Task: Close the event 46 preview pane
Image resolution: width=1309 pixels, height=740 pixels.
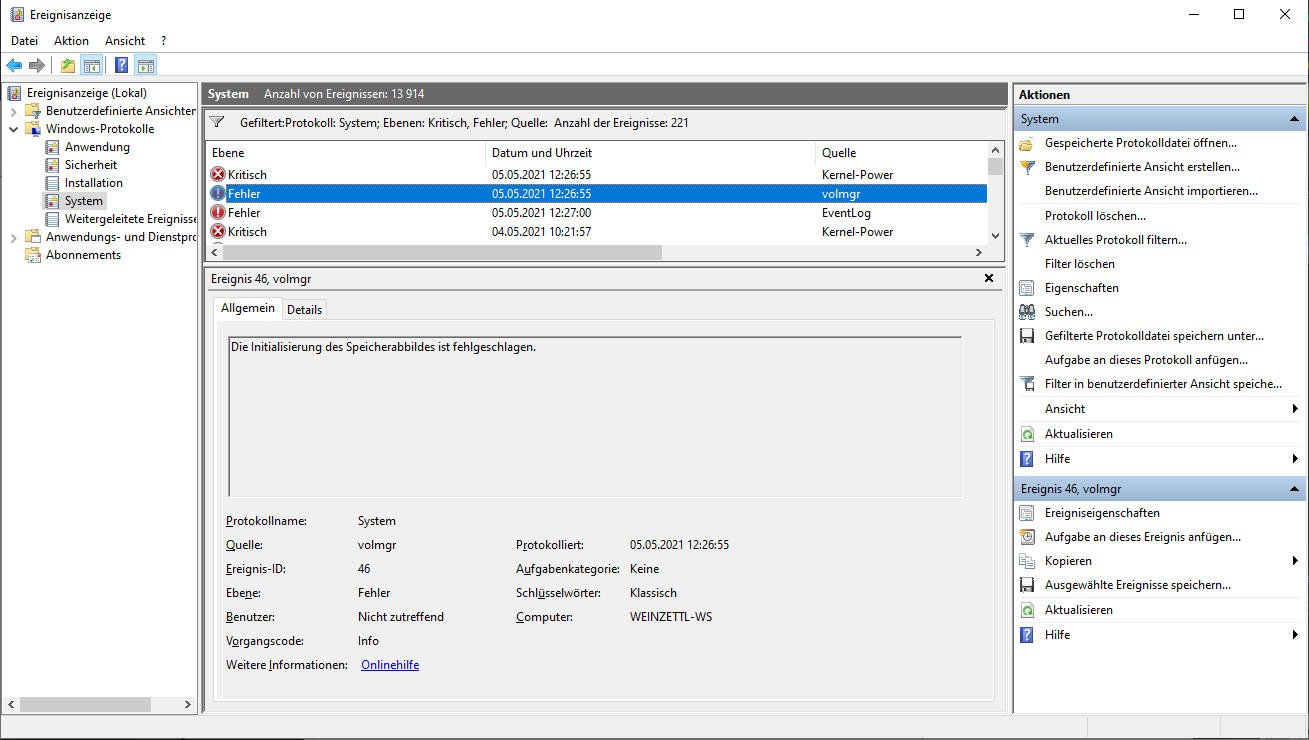Action: (x=989, y=279)
